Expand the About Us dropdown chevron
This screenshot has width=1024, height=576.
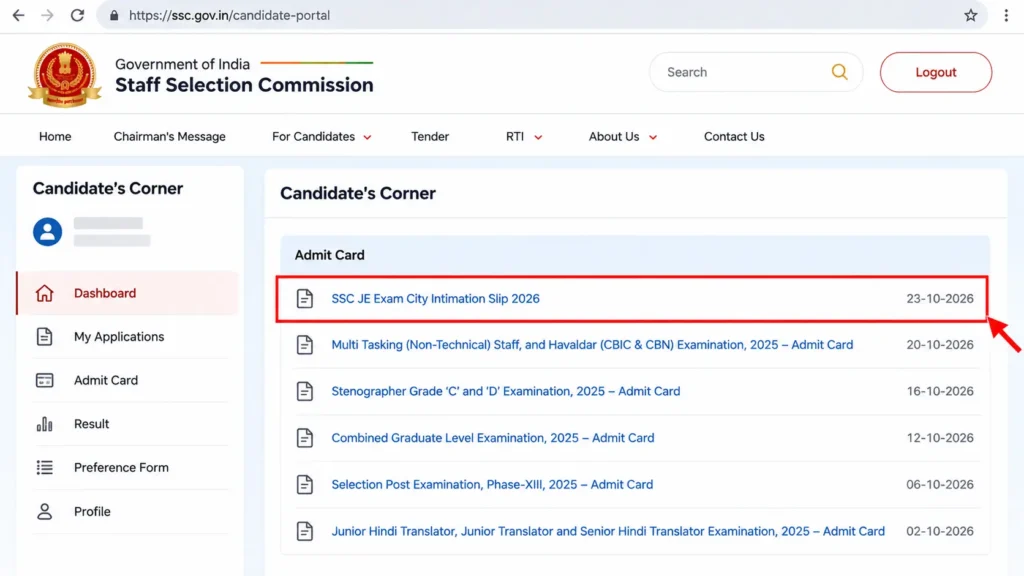(x=652, y=137)
